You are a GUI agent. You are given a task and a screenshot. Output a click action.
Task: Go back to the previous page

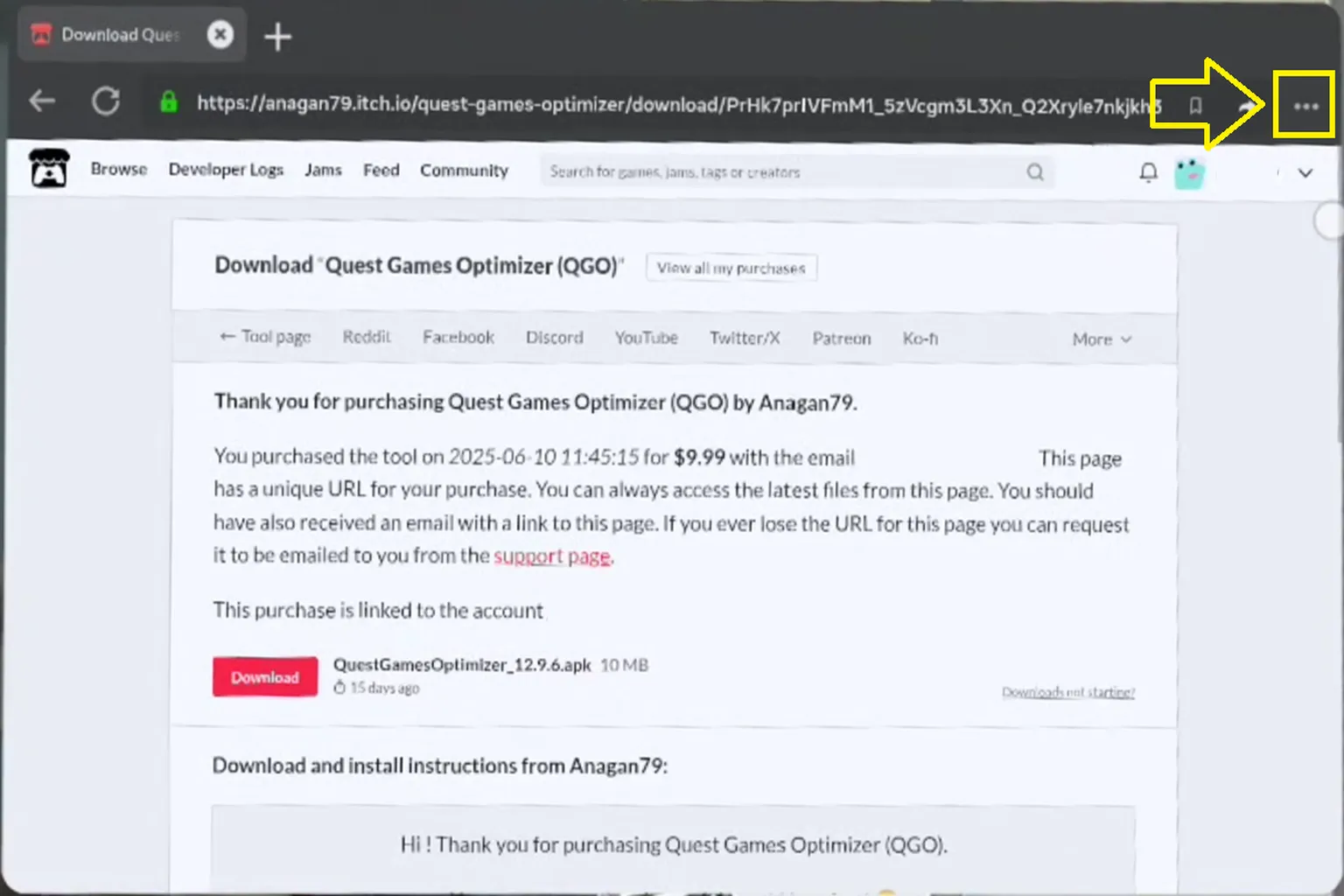42,101
